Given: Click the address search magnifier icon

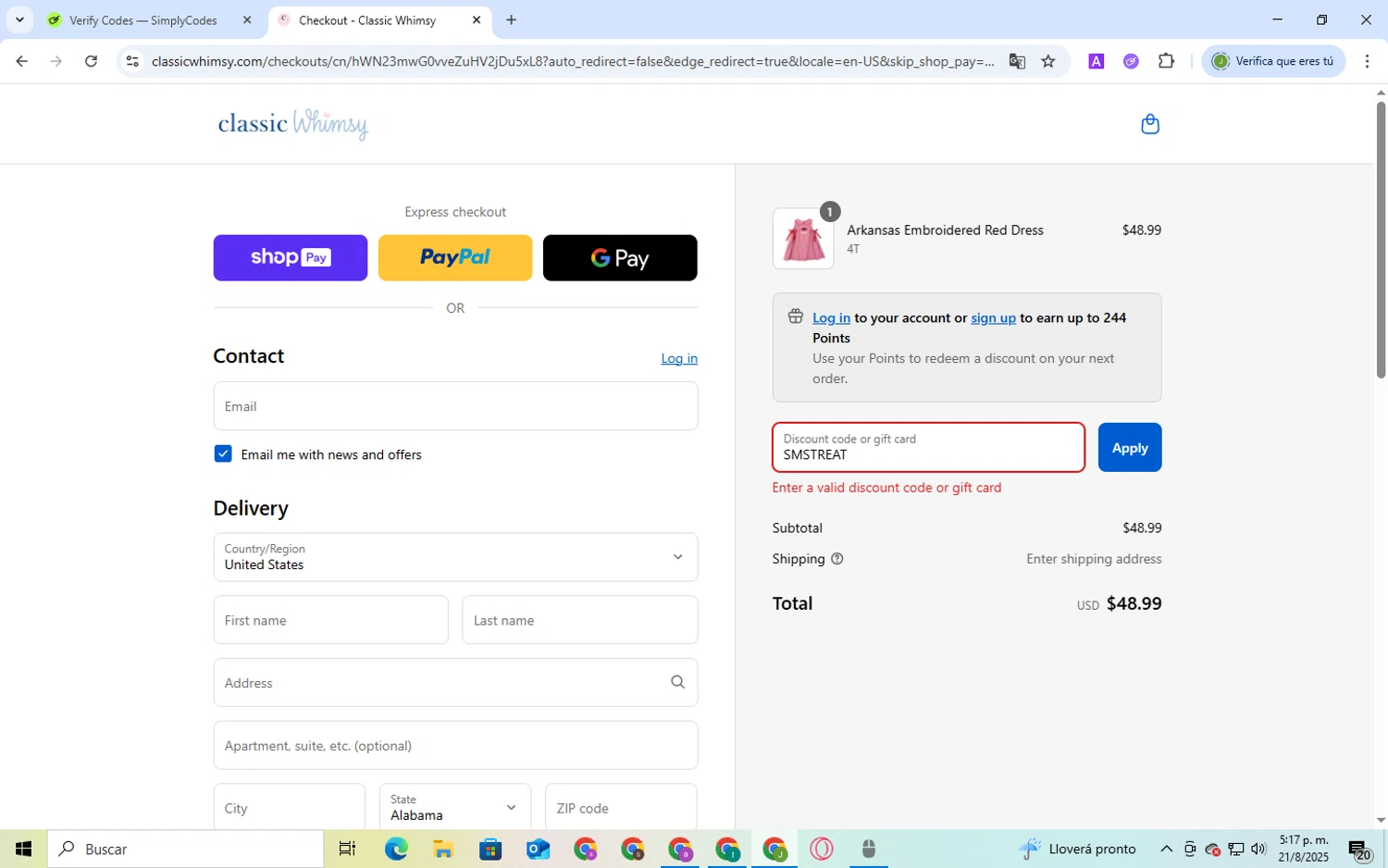Looking at the screenshot, I should (x=677, y=682).
